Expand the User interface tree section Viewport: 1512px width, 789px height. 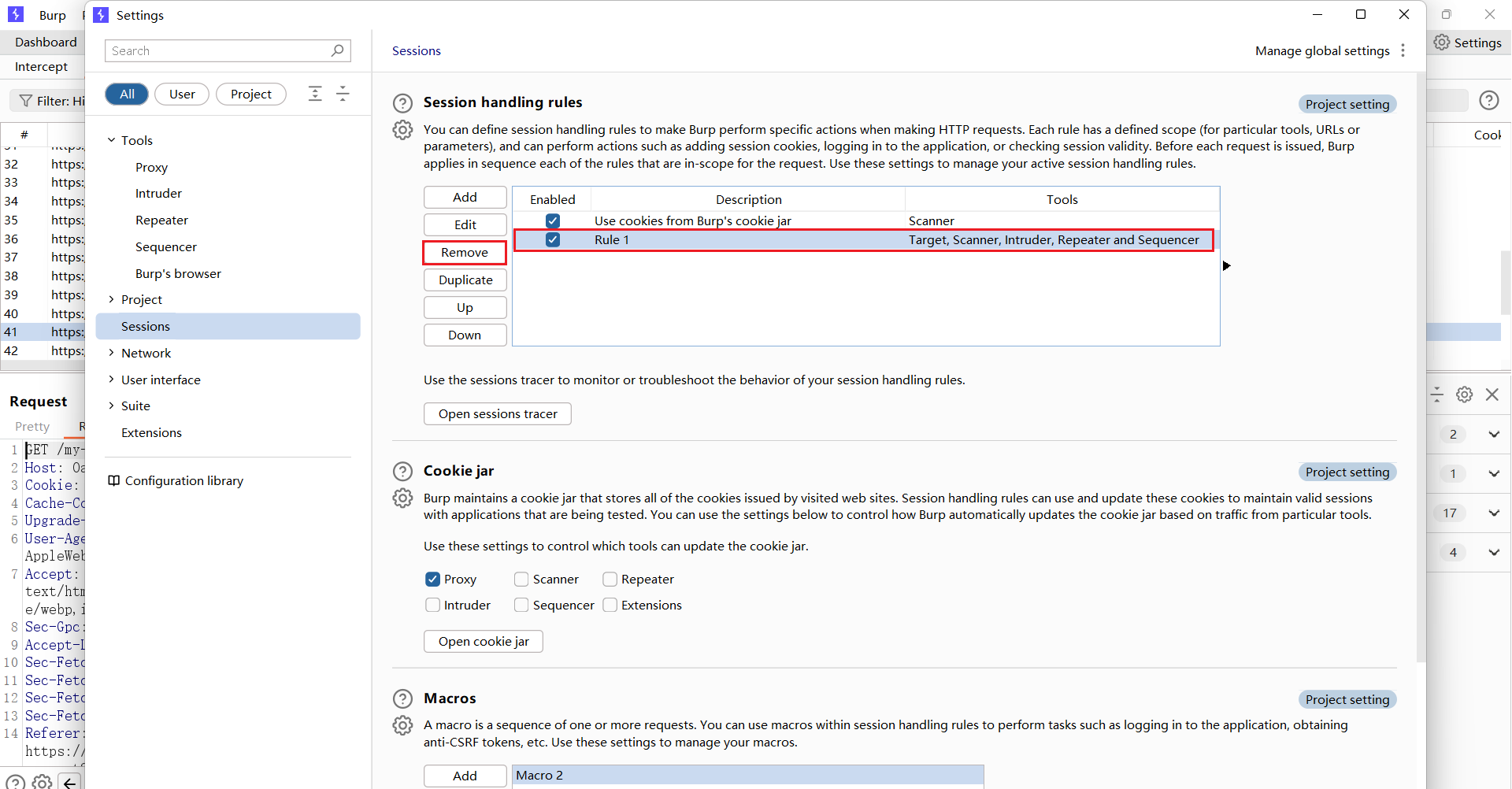pyautogui.click(x=111, y=380)
